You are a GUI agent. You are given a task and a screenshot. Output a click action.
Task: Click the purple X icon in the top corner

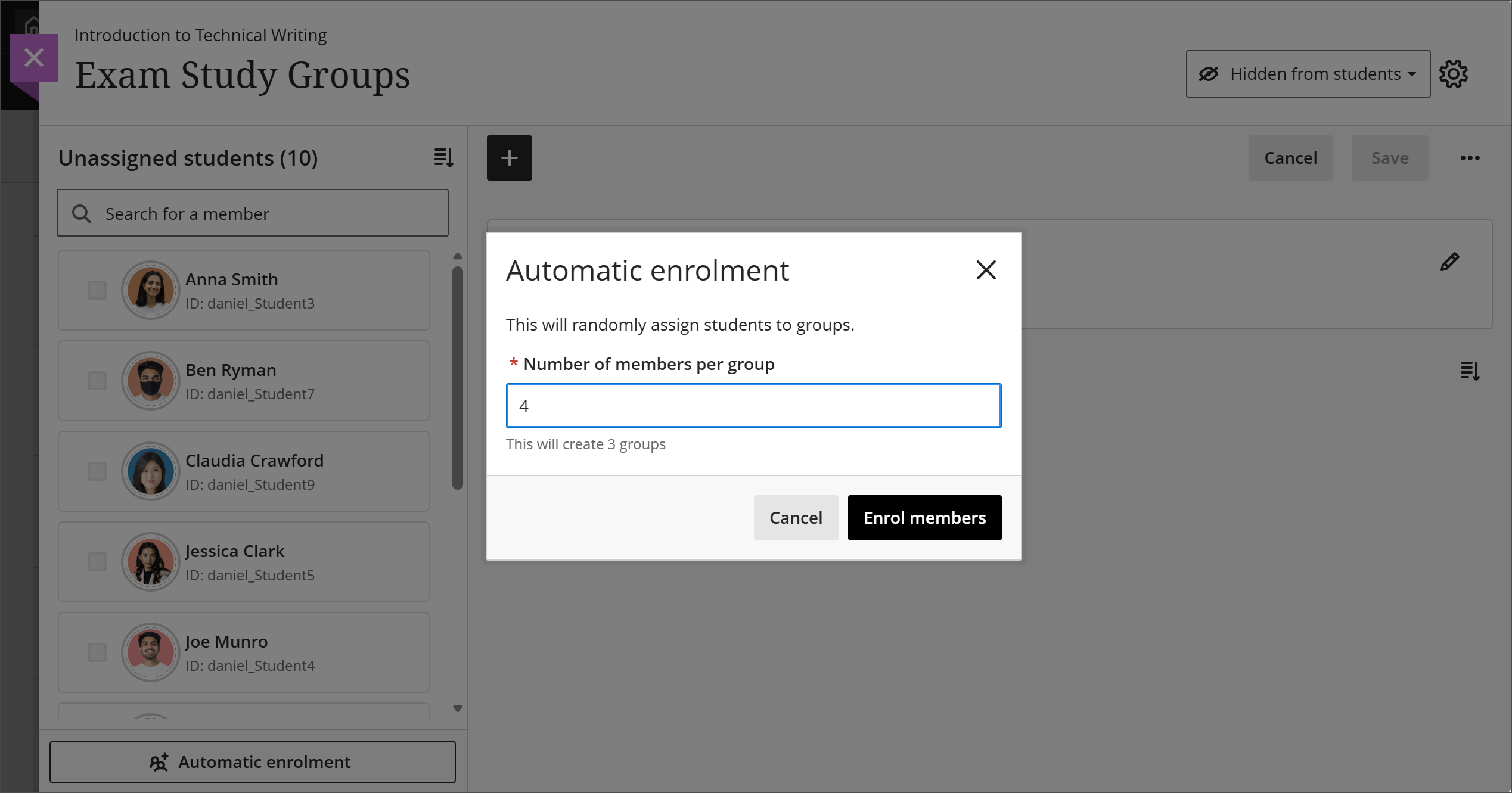[34, 57]
